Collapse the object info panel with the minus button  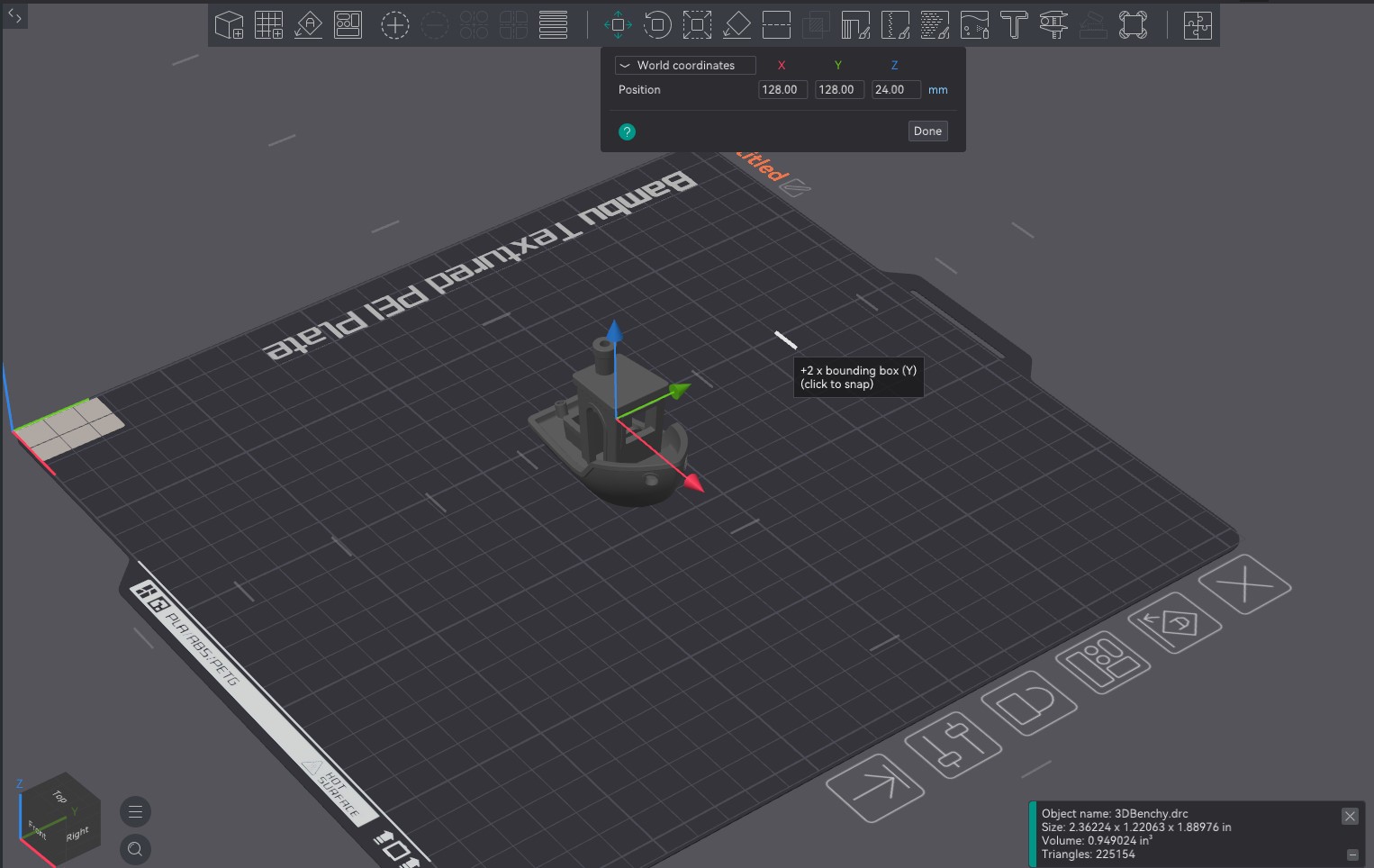click(1352, 854)
